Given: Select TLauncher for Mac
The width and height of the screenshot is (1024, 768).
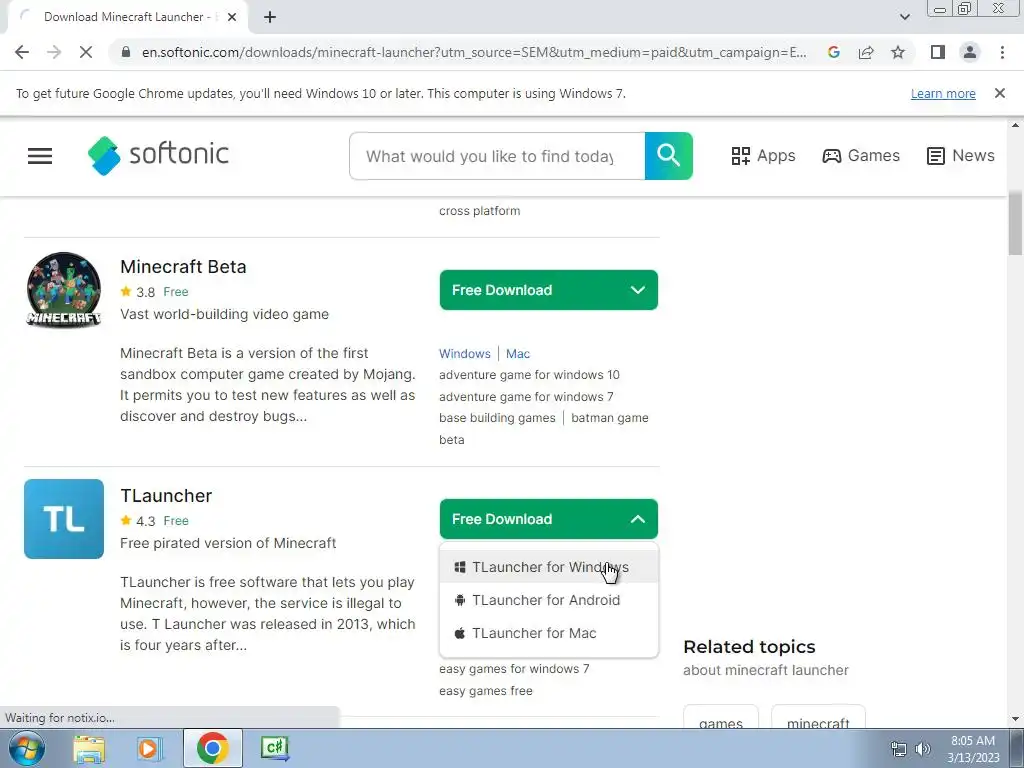Looking at the screenshot, I should [549, 633].
